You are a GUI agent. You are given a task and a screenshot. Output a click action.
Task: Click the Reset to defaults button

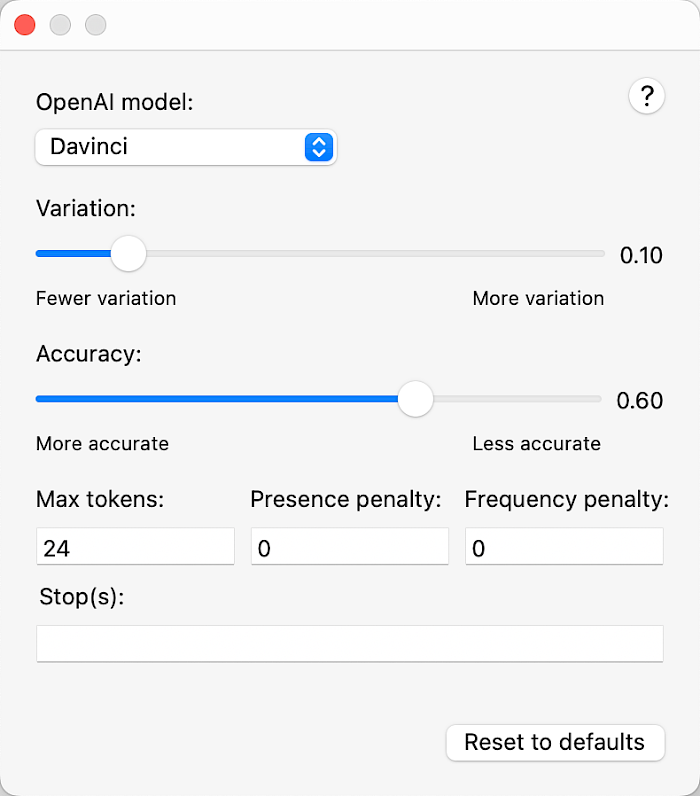click(555, 743)
